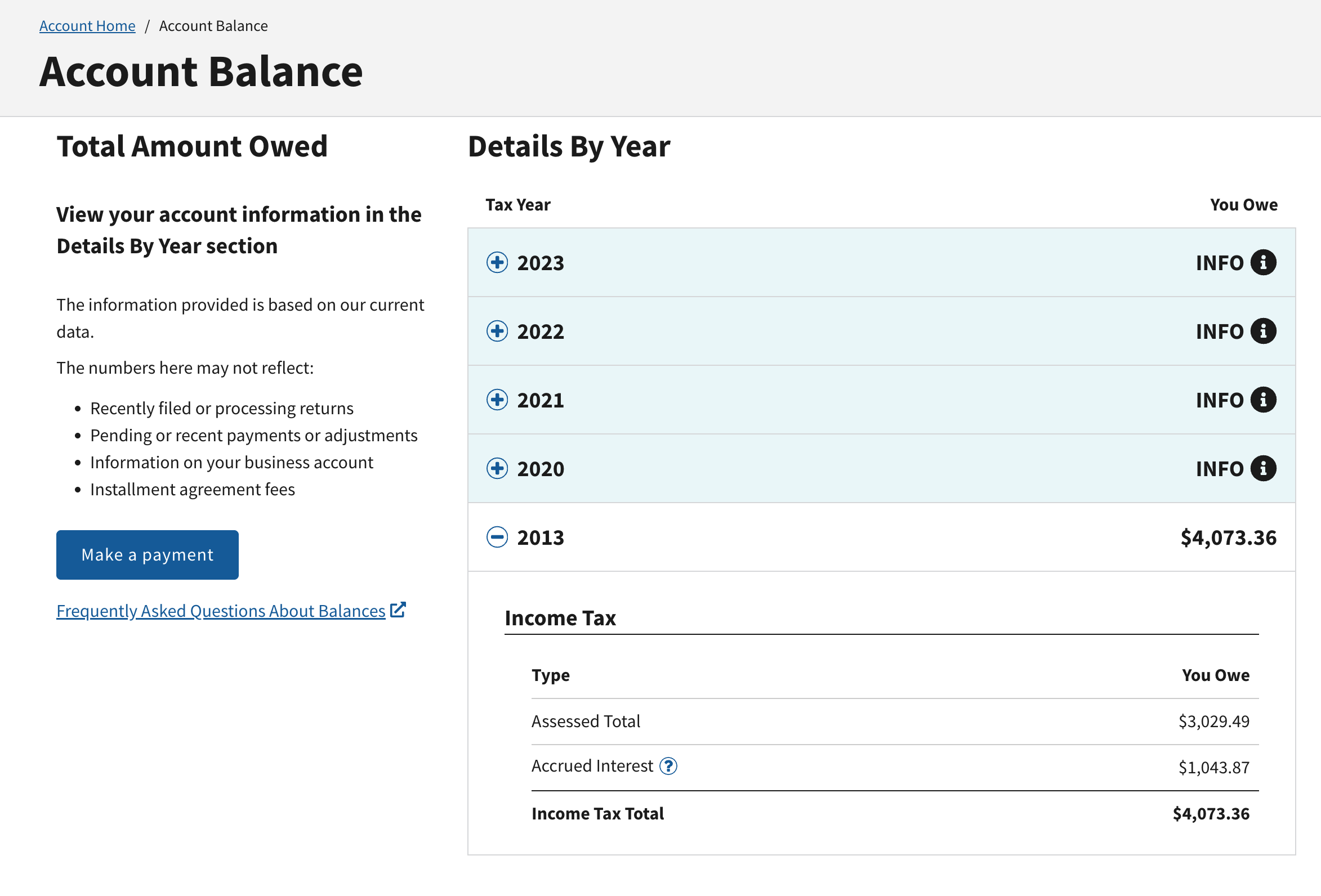Open Accrued Interest help question mark
The width and height of the screenshot is (1321, 896).
(x=668, y=767)
